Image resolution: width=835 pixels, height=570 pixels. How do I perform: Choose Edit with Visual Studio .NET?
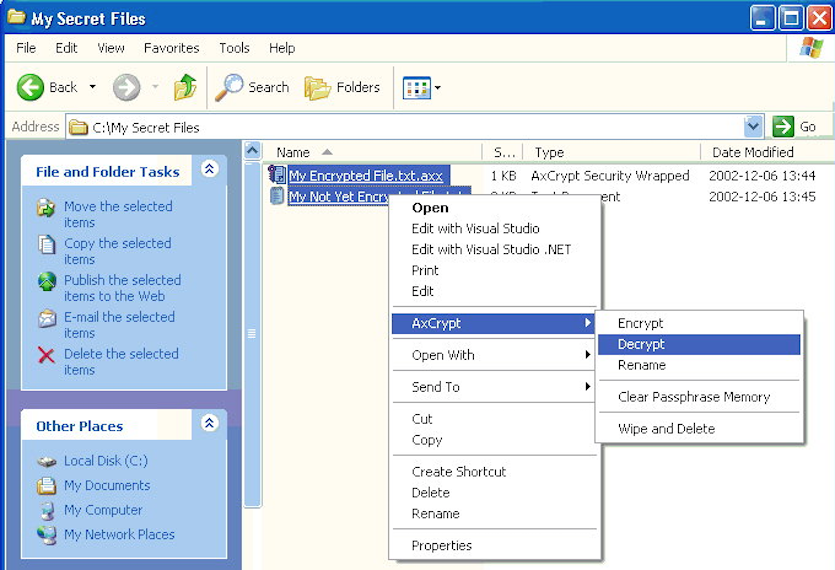click(494, 249)
